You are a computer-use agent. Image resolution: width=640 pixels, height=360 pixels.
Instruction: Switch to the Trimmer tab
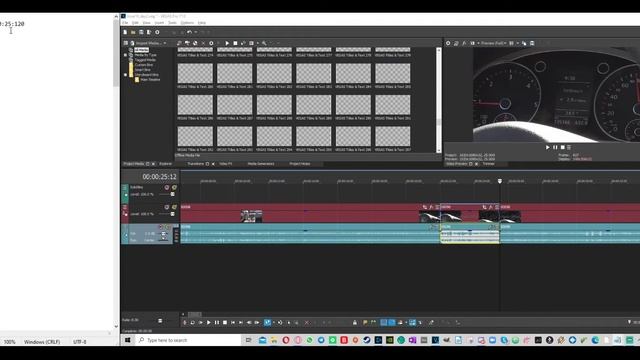point(489,164)
